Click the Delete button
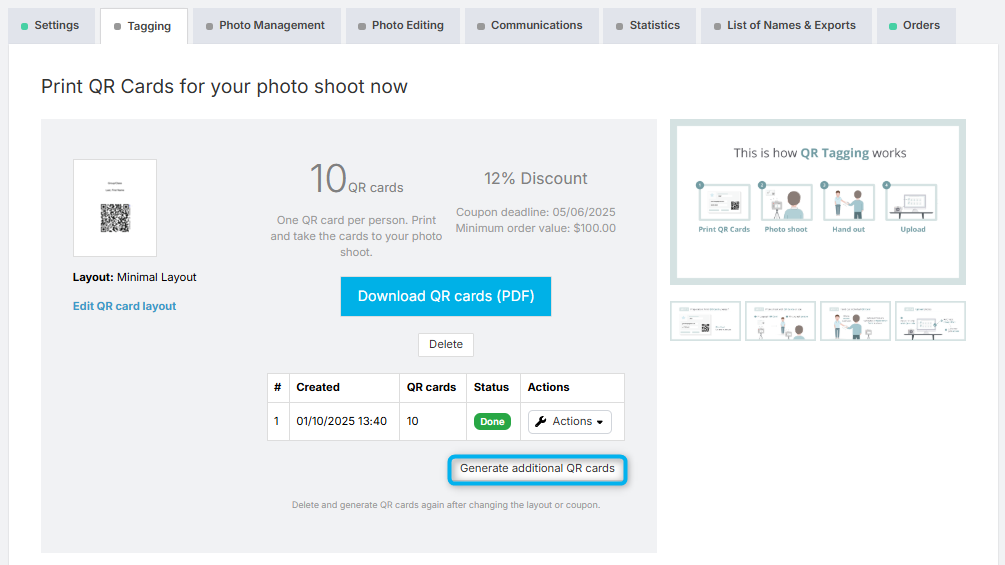The height and width of the screenshot is (565, 1005). pos(445,345)
